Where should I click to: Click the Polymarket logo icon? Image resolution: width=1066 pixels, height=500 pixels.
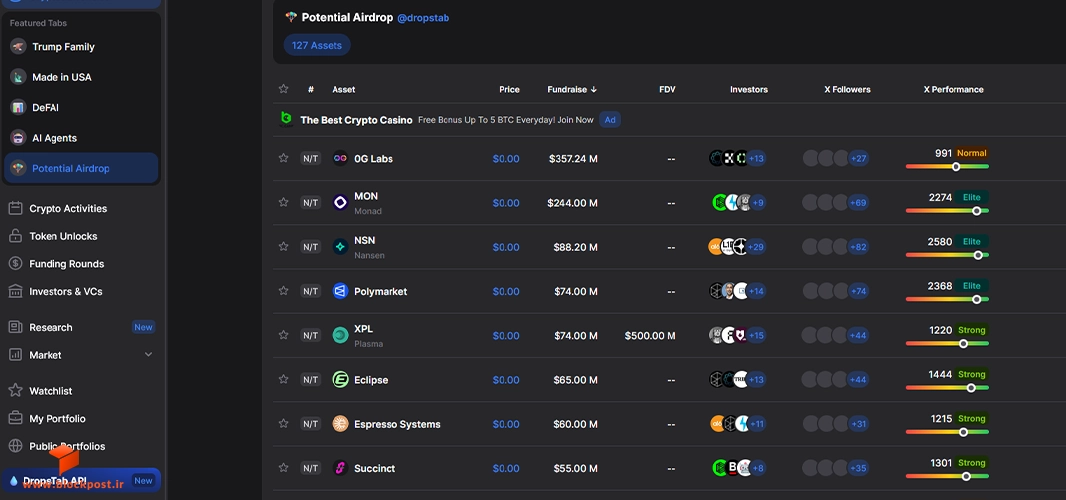(x=340, y=291)
